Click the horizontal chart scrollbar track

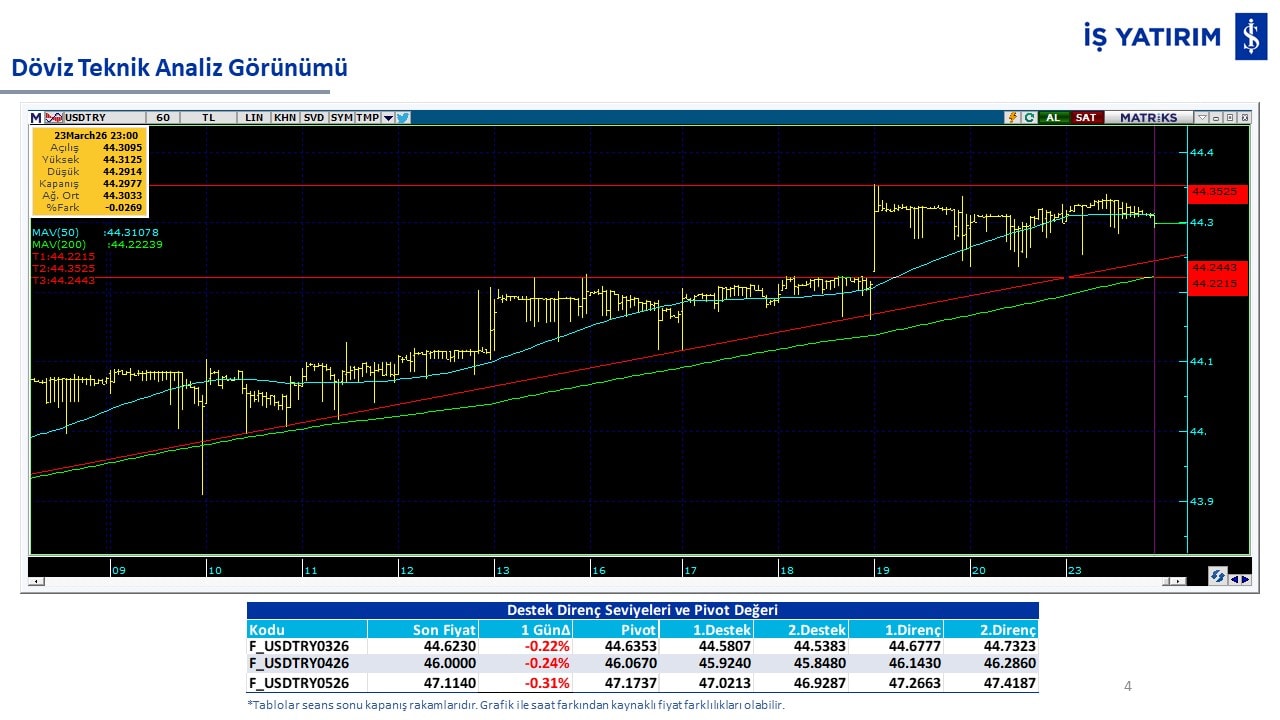tap(600, 581)
